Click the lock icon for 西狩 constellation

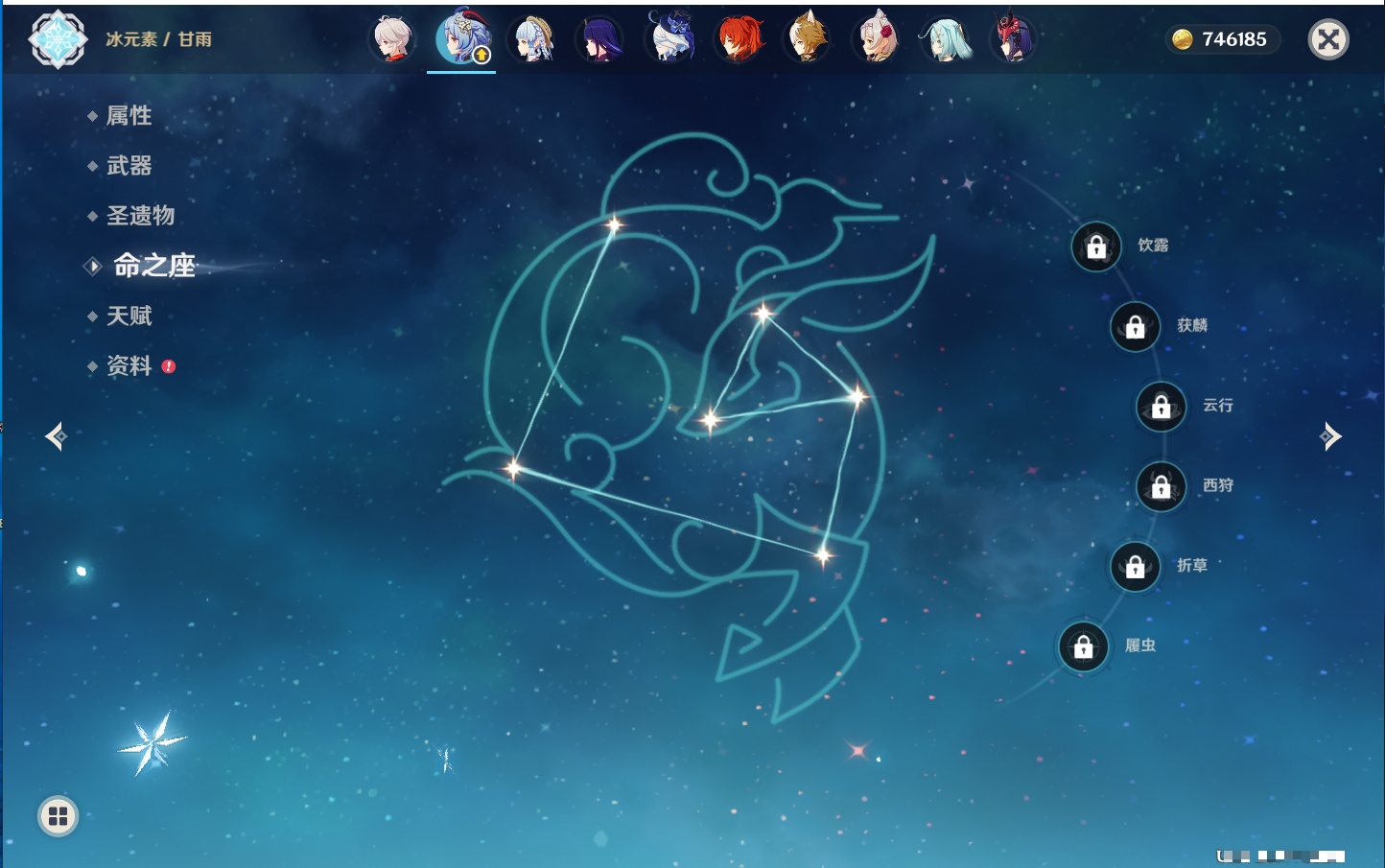1162,487
